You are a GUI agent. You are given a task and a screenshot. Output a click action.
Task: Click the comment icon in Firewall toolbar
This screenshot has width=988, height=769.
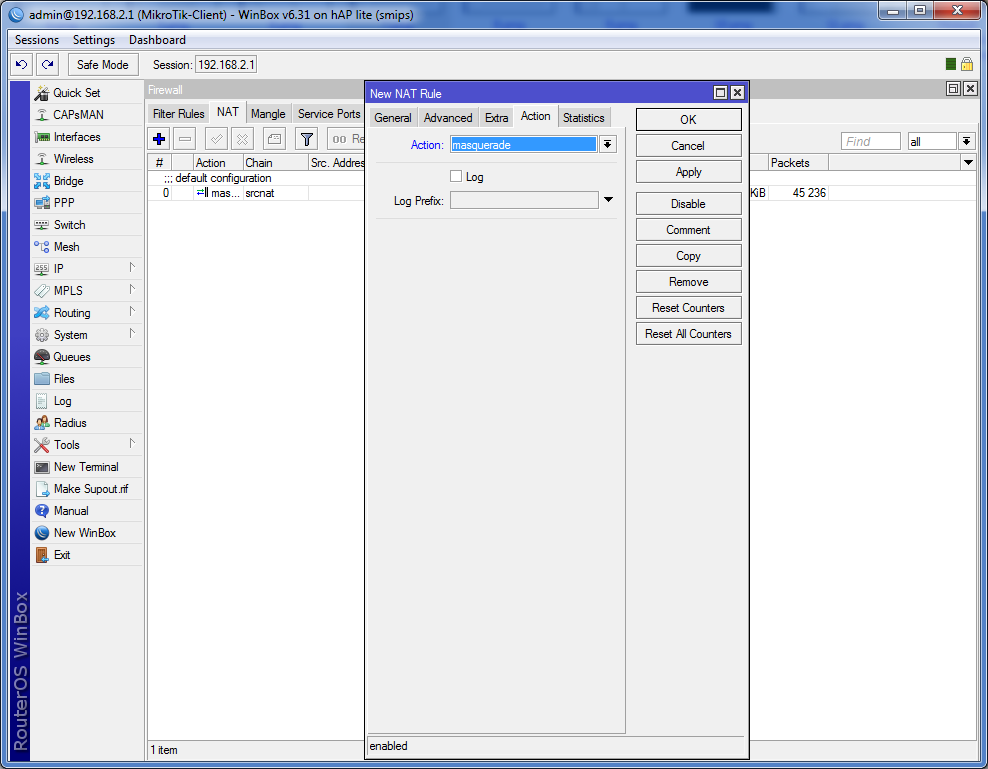[274, 139]
